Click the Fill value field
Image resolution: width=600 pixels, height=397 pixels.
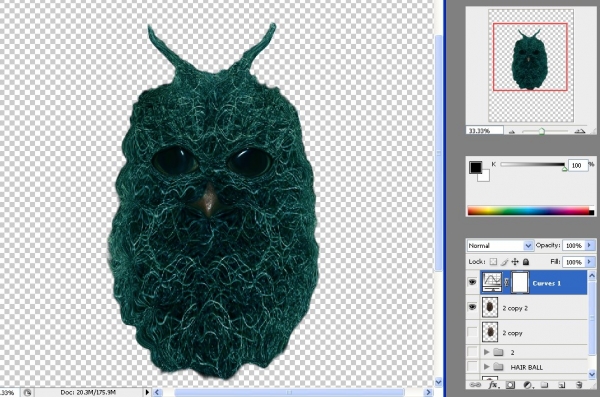click(574, 262)
